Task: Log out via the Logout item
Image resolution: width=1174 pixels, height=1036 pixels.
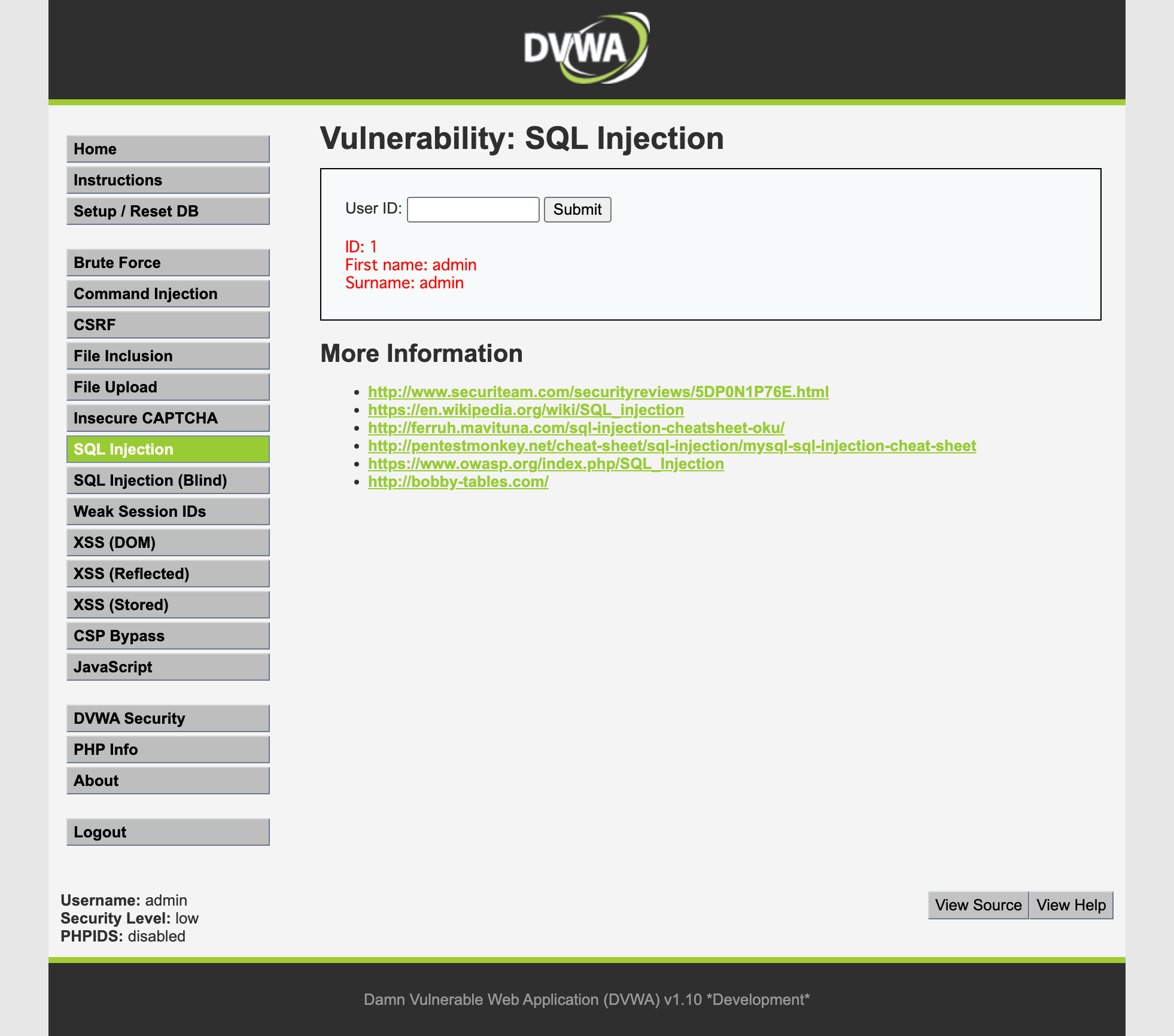Action: (x=168, y=832)
